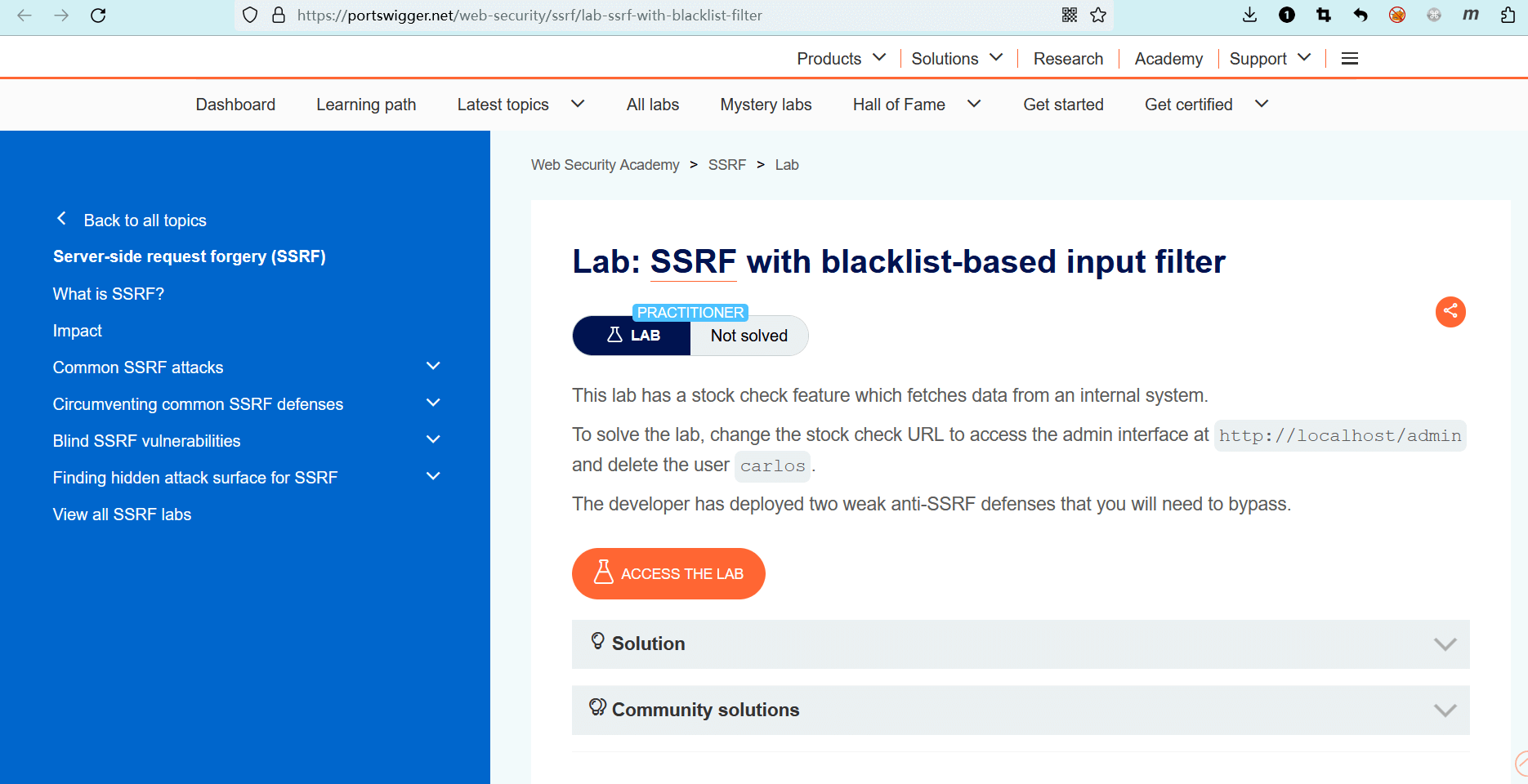Screen dimensions: 1528x784
Task: Open the QR code icon in address bar
Action: pos(1070,16)
